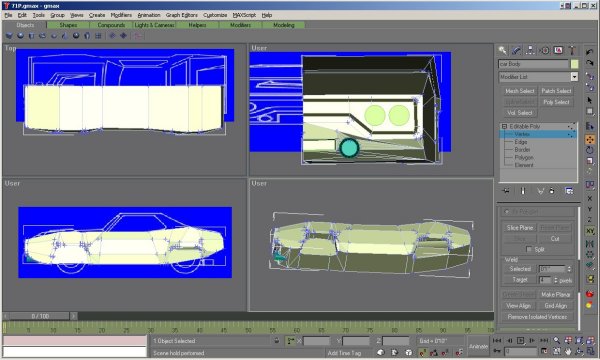Viewport: 600px width, 360px height.
Task: Click the Poly Select button
Action: [x=556, y=102]
